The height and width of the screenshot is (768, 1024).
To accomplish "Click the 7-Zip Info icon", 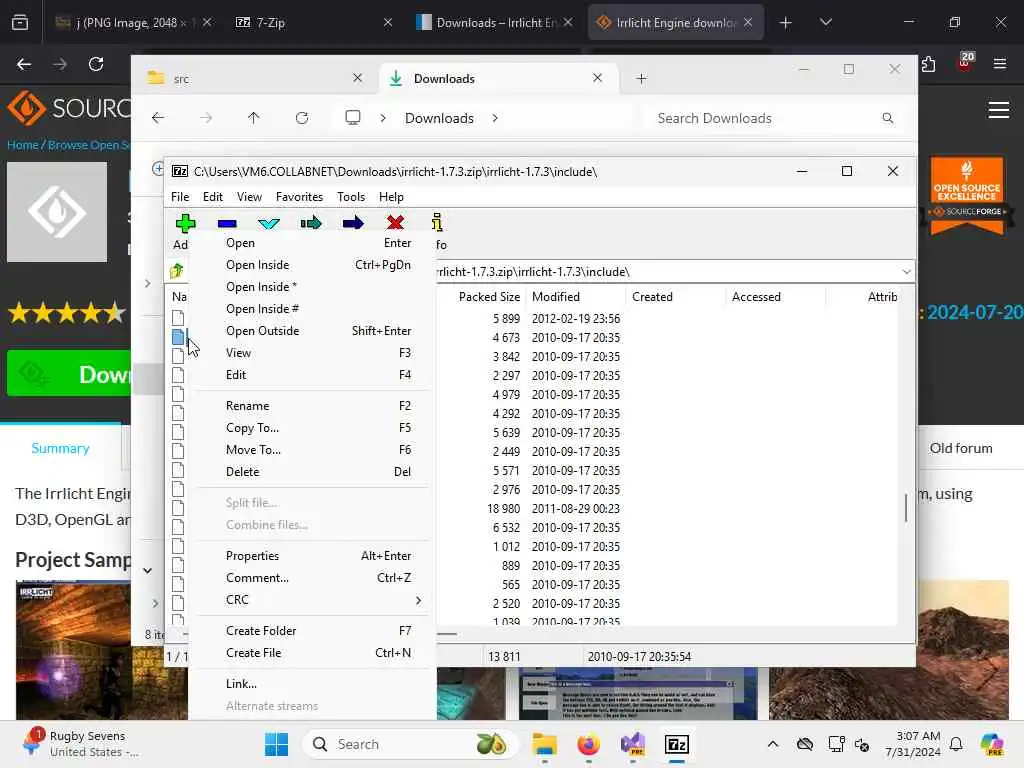I will tap(437, 223).
